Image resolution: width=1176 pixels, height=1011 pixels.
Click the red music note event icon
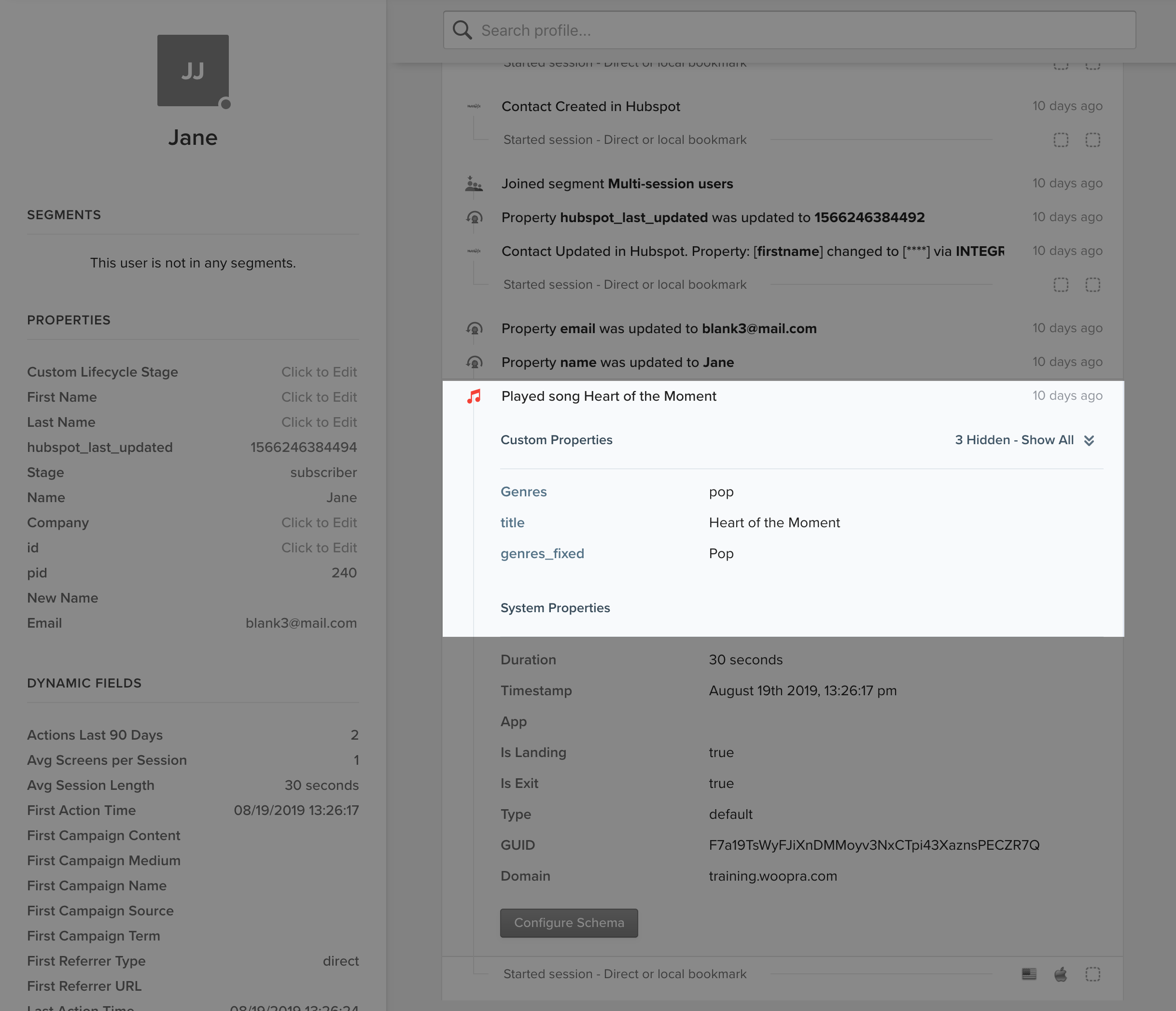tap(474, 396)
